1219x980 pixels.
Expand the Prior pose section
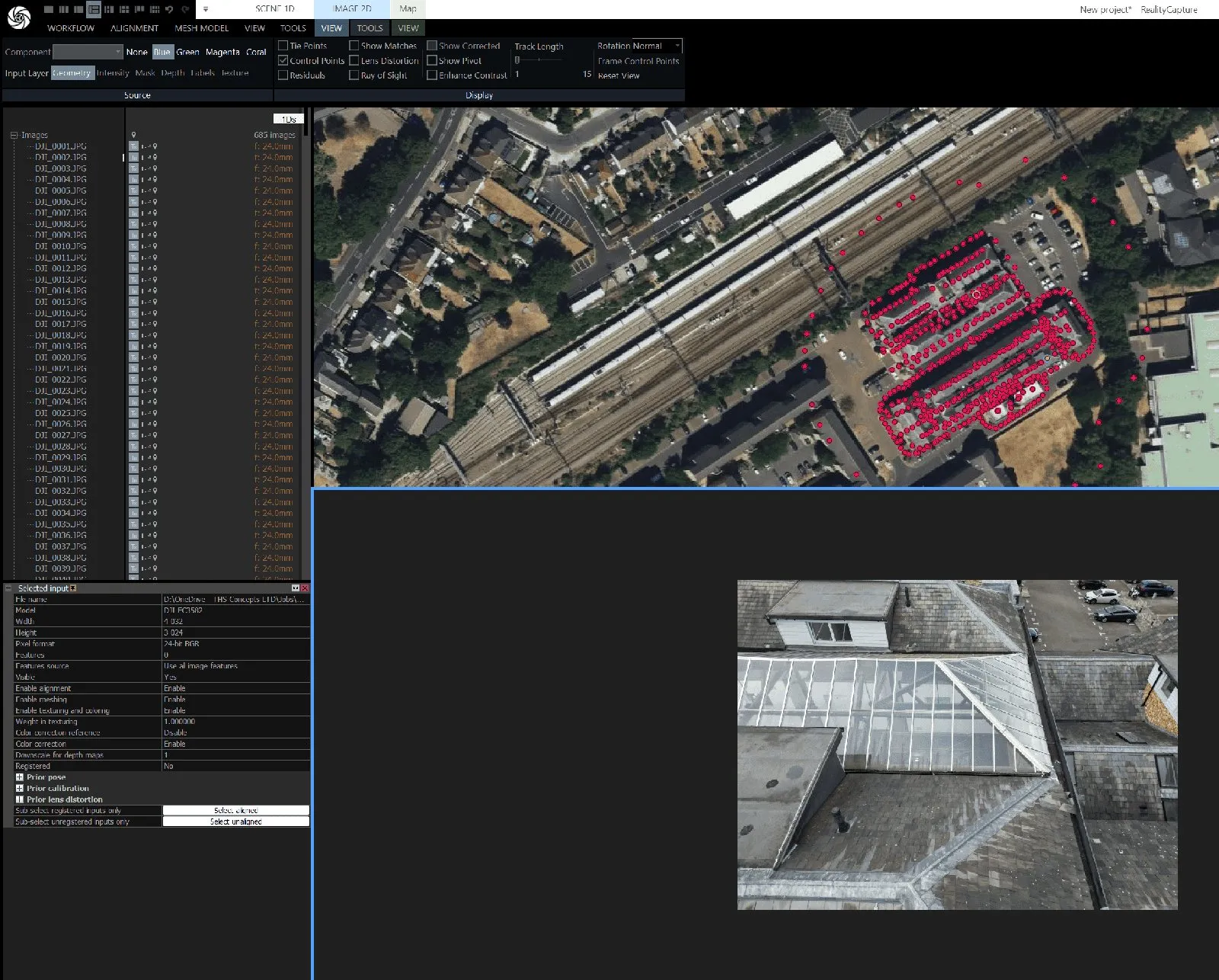click(x=20, y=777)
